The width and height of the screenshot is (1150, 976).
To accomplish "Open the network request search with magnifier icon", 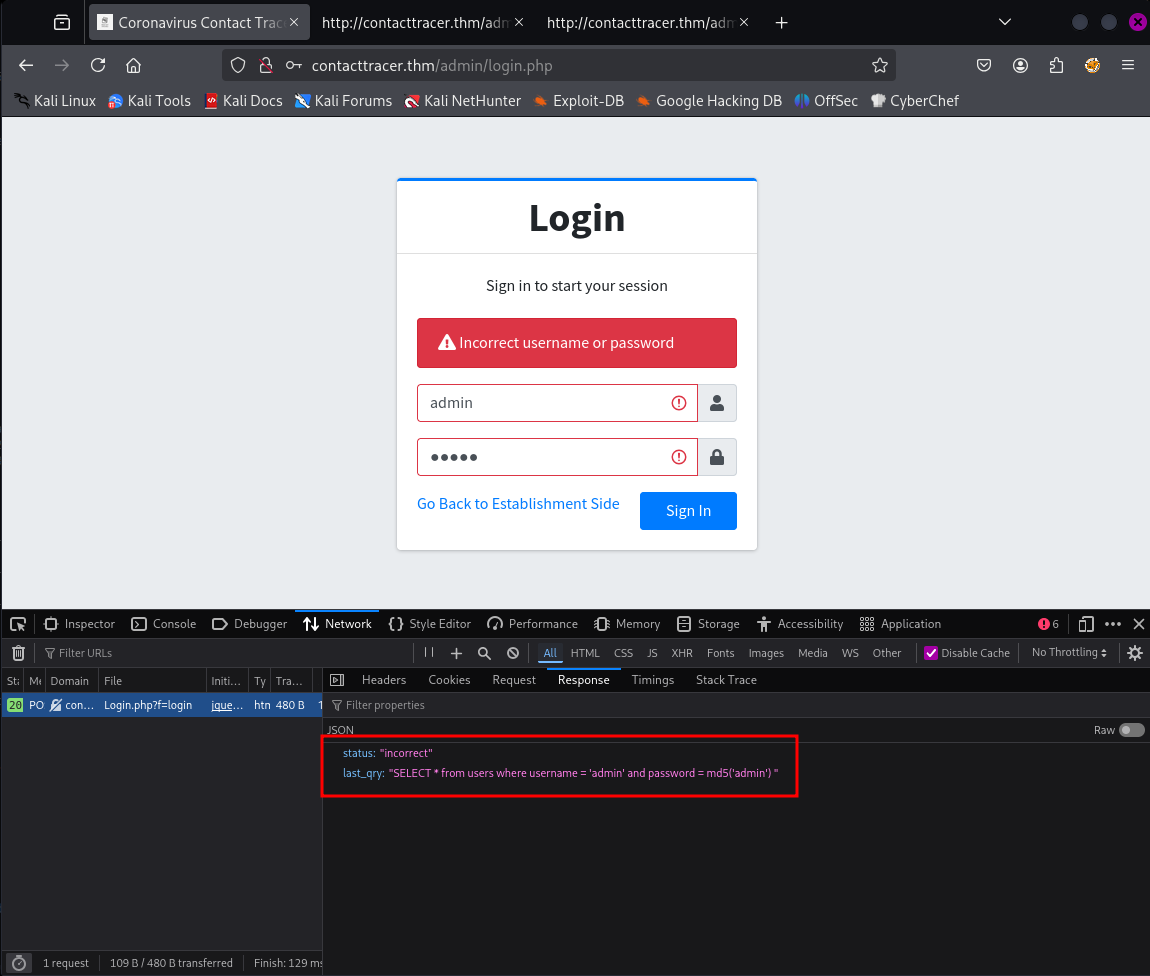I will coord(484,653).
